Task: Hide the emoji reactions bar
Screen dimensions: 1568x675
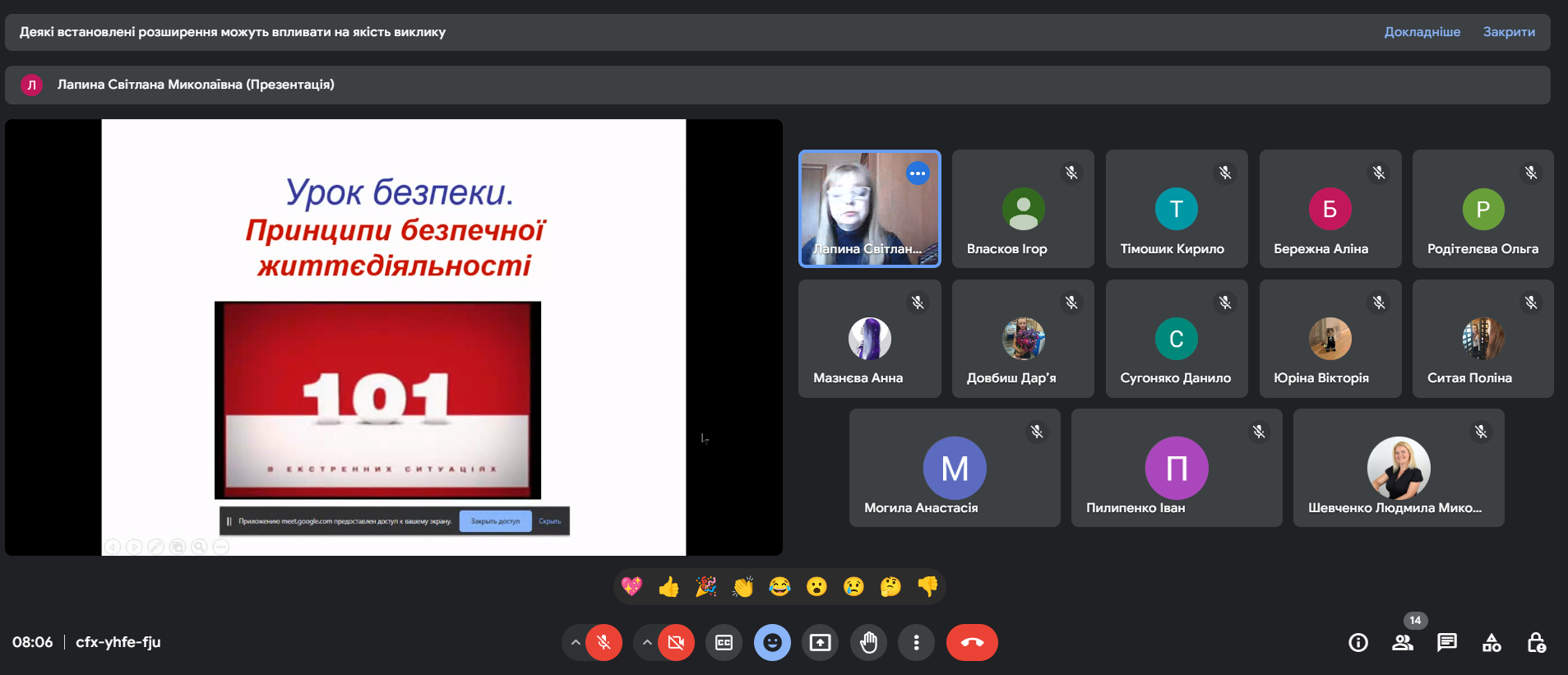Action: point(772,643)
